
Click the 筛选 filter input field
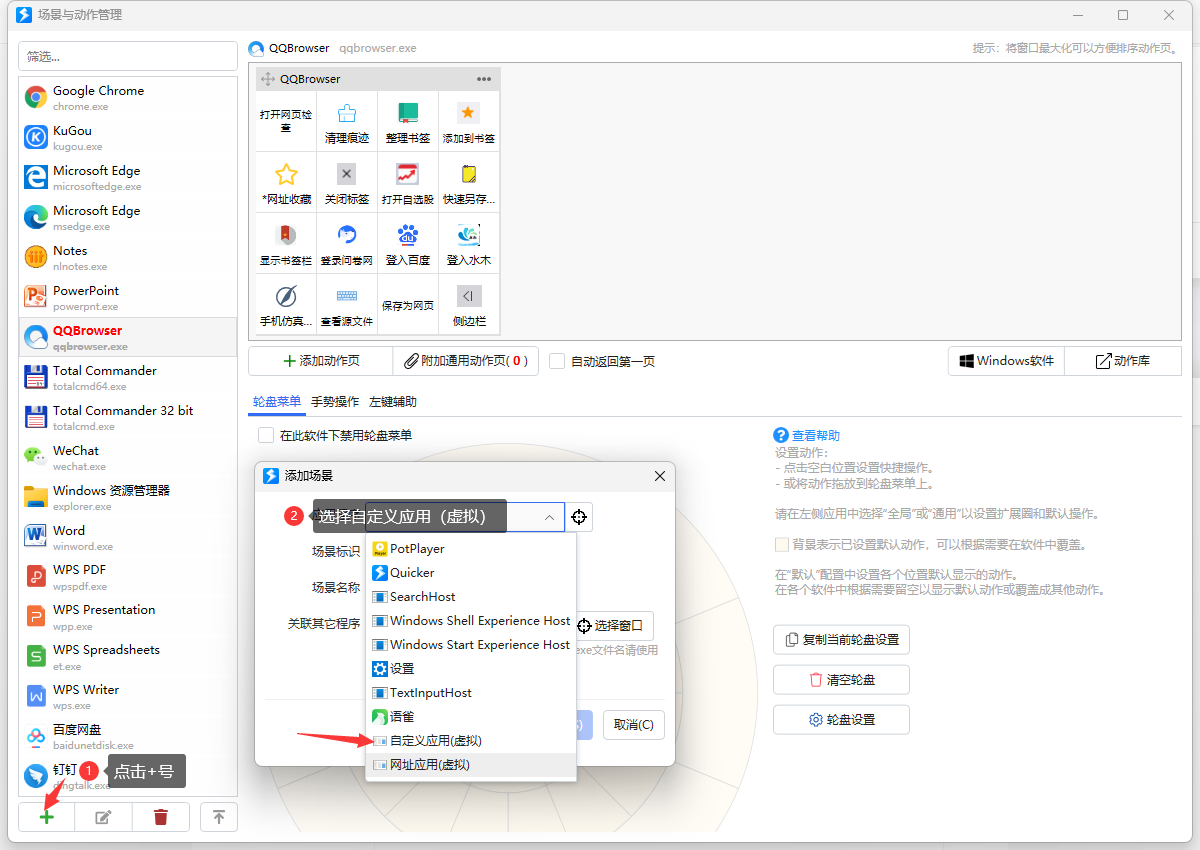(128, 56)
